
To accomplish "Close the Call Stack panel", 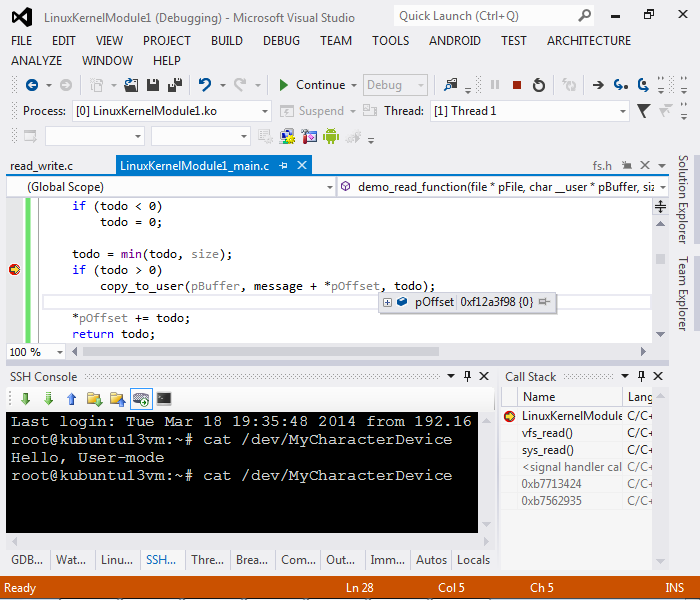I will pos(658,376).
